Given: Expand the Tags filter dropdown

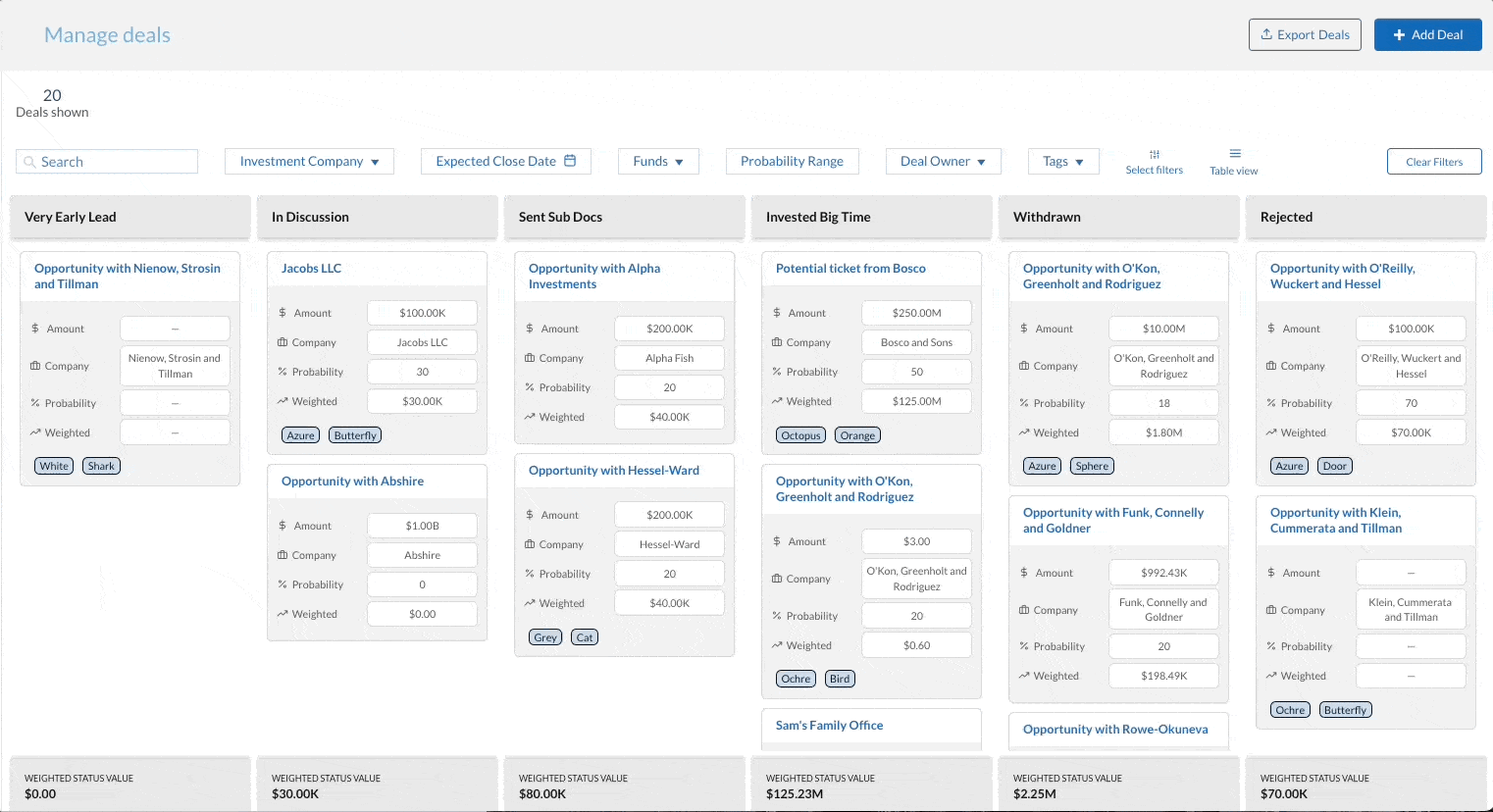Looking at the screenshot, I should (x=1063, y=162).
